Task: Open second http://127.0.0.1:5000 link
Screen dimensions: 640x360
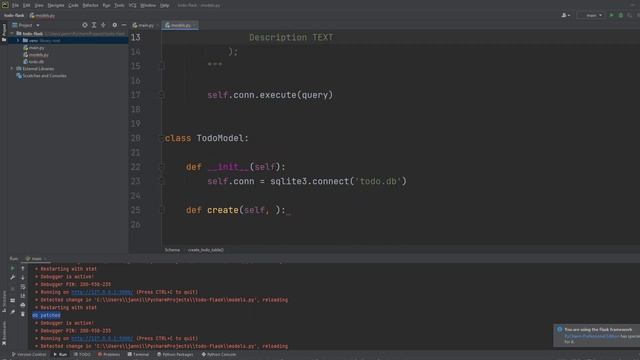Action: (102, 338)
